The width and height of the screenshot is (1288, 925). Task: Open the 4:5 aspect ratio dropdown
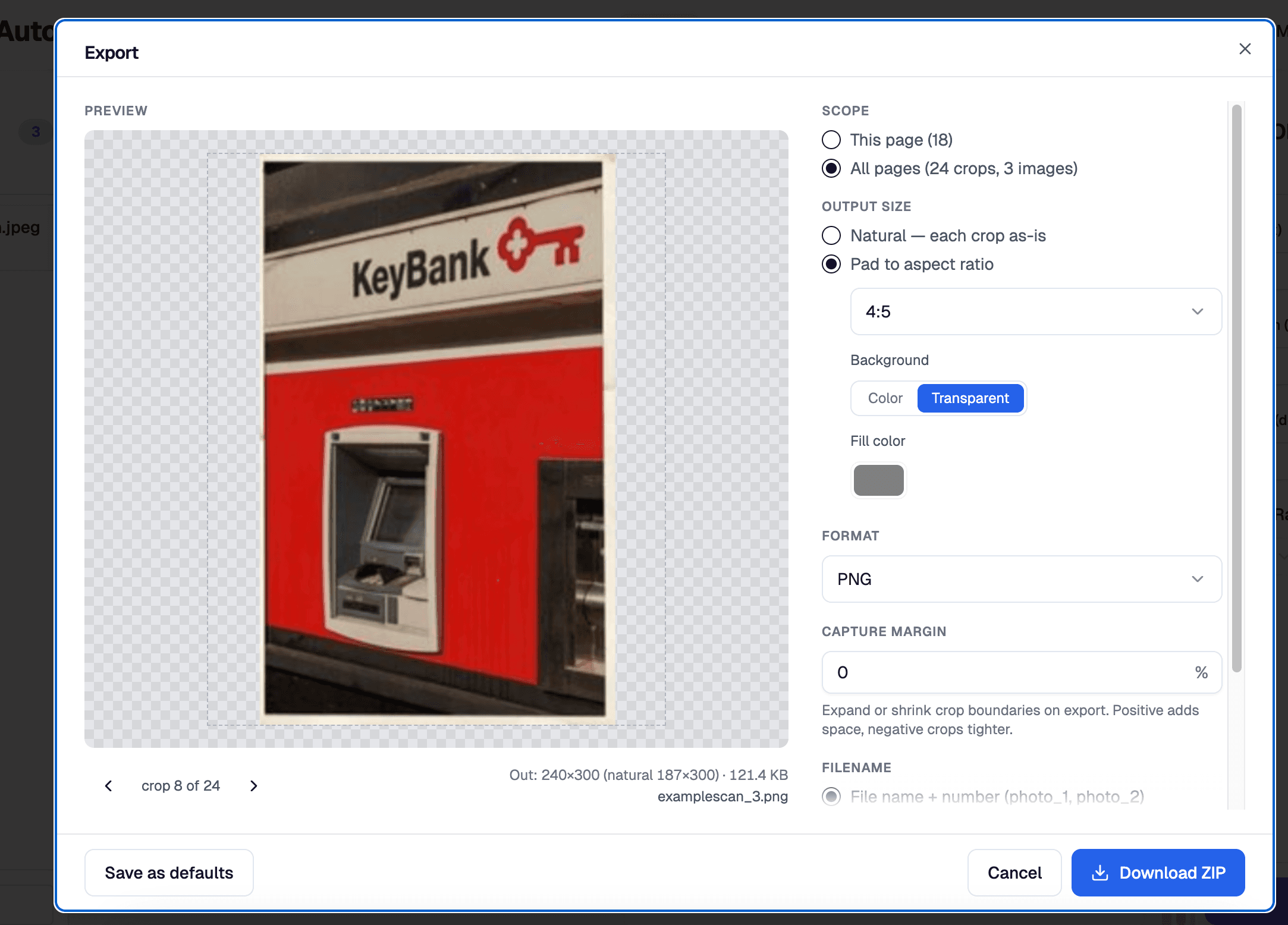point(1036,312)
